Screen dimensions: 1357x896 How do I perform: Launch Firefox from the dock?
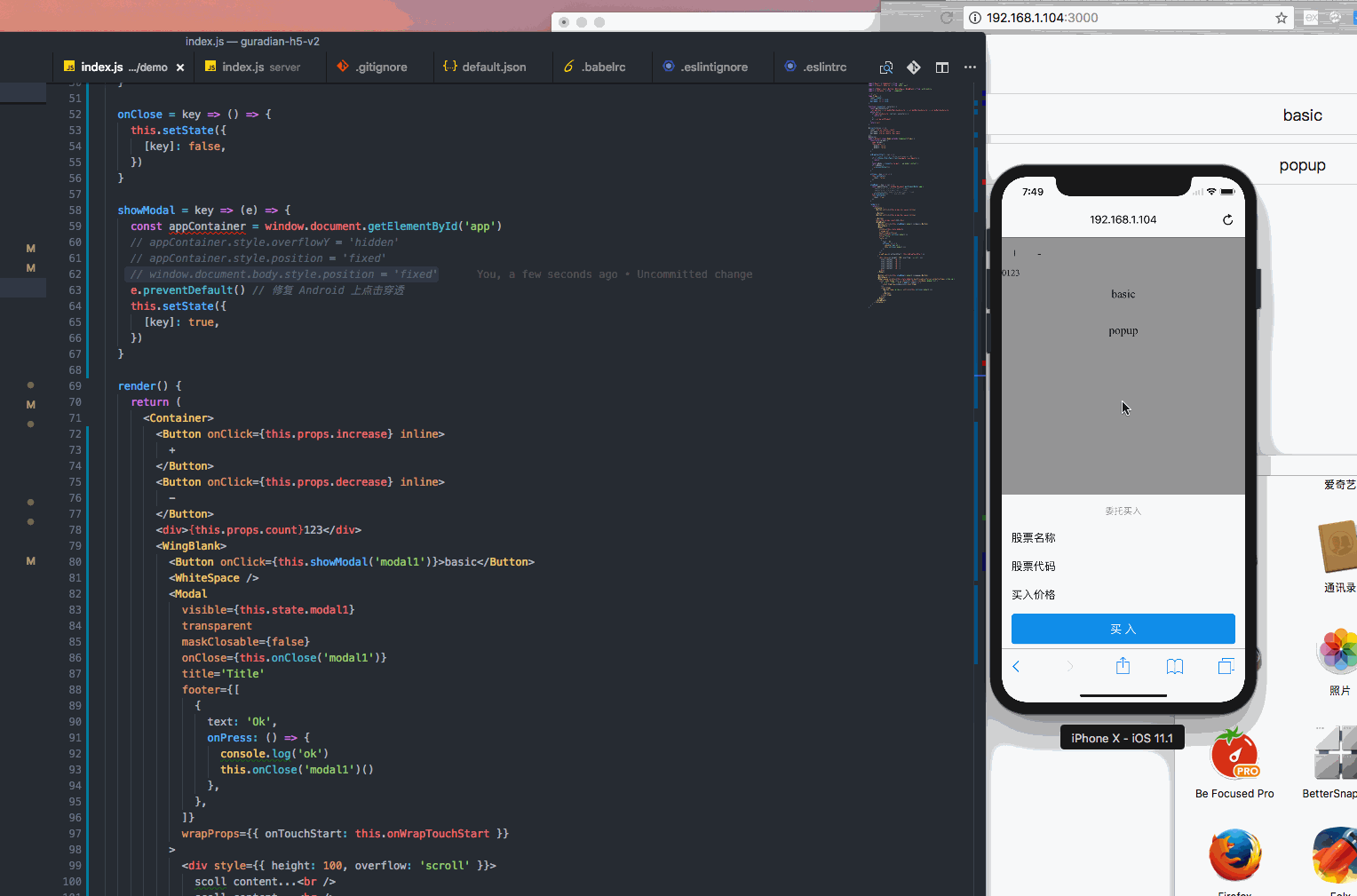pos(1234,855)
